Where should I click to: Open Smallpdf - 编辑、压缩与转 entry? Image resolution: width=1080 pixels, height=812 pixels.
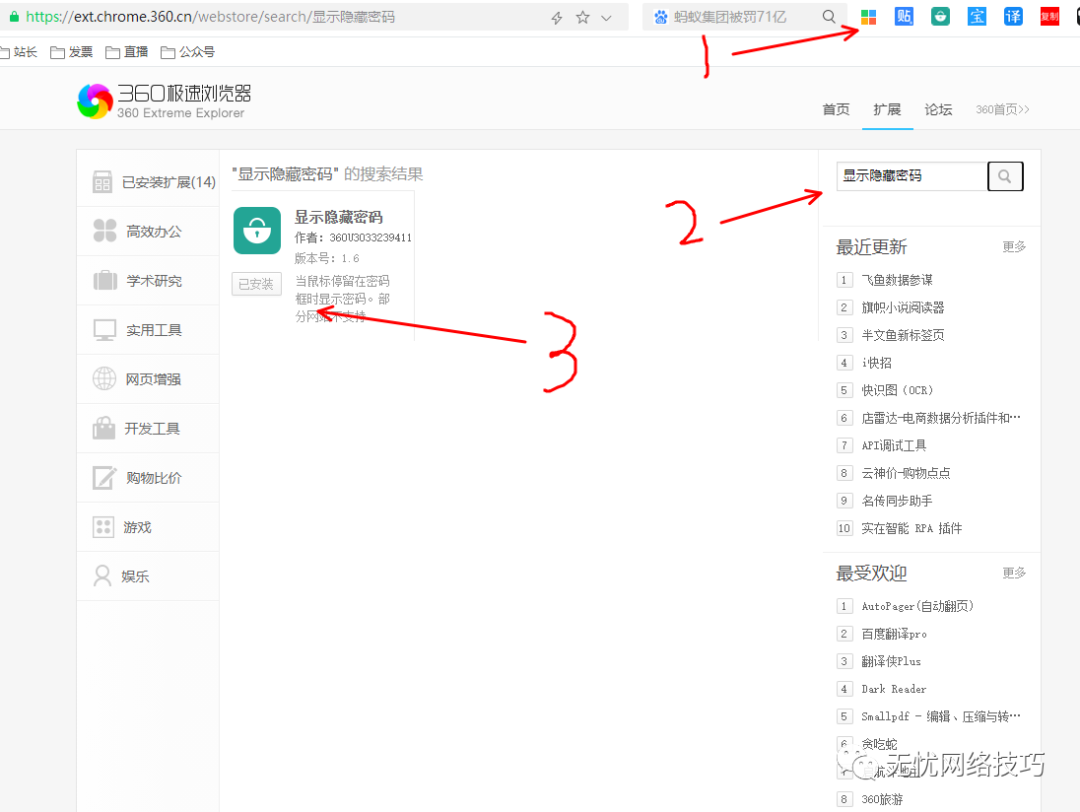(x=941, y=716)
